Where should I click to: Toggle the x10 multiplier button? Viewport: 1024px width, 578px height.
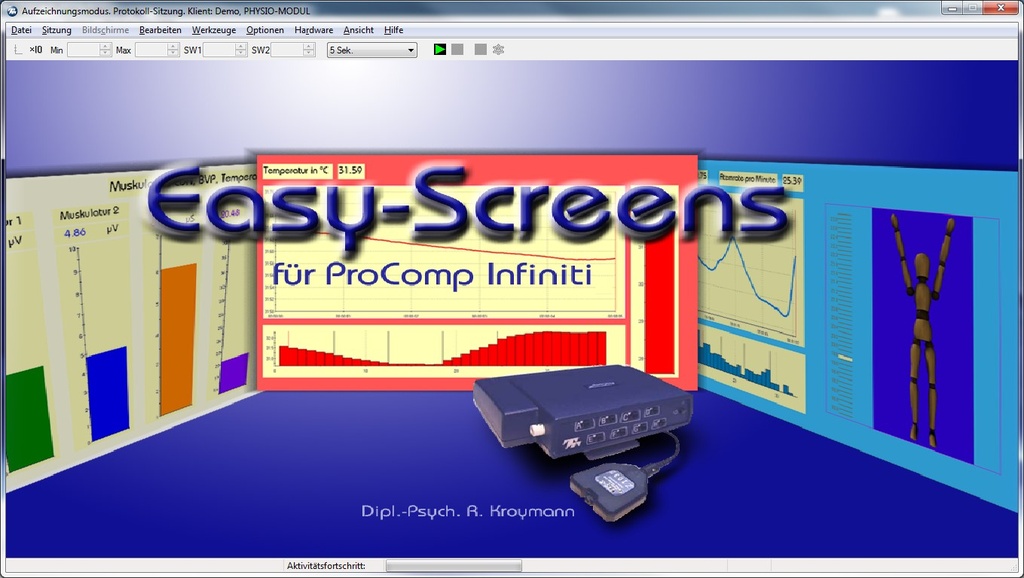click(35, 50)
